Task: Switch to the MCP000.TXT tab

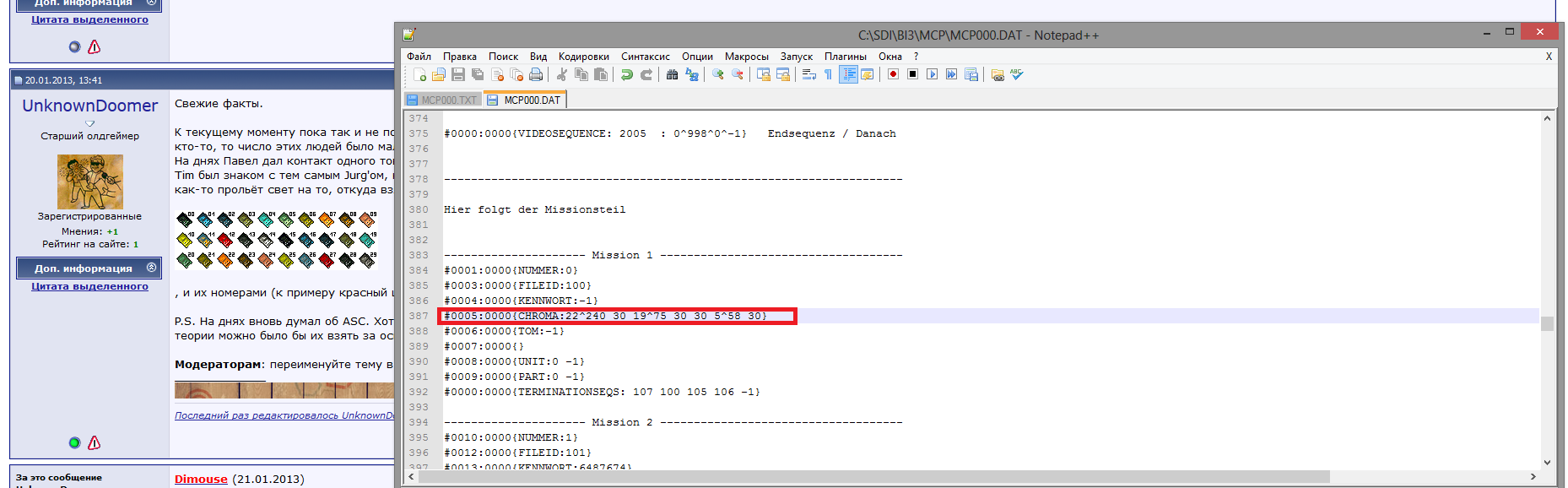Action: (x=441, y=100)
